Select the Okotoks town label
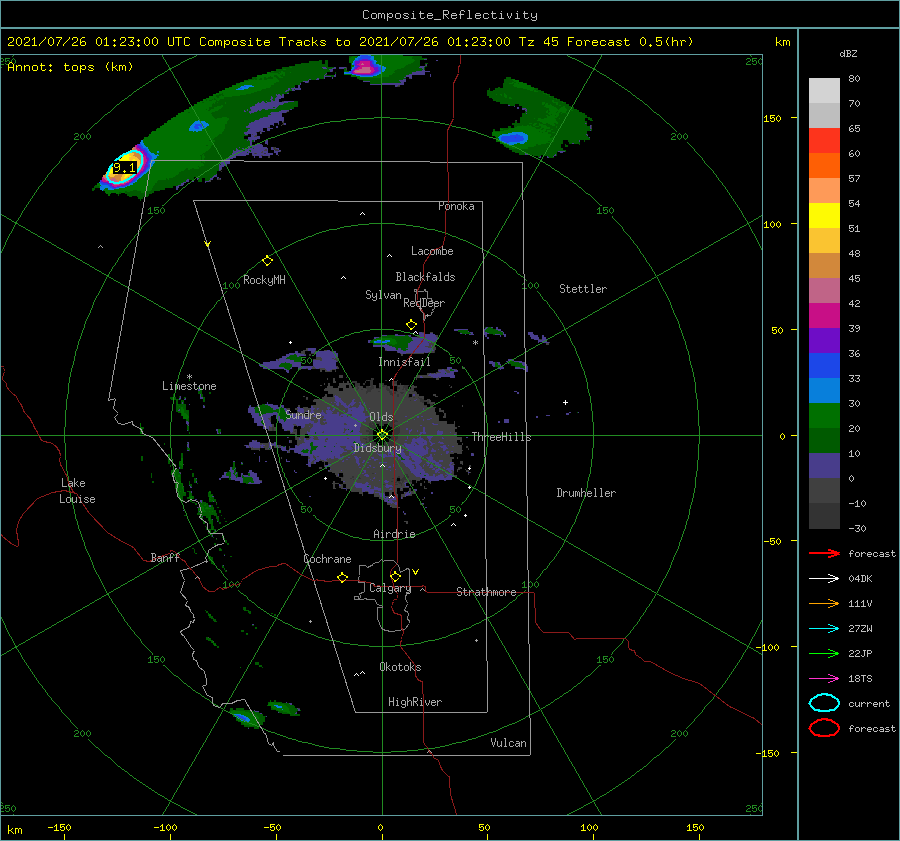 click(400, 667)
